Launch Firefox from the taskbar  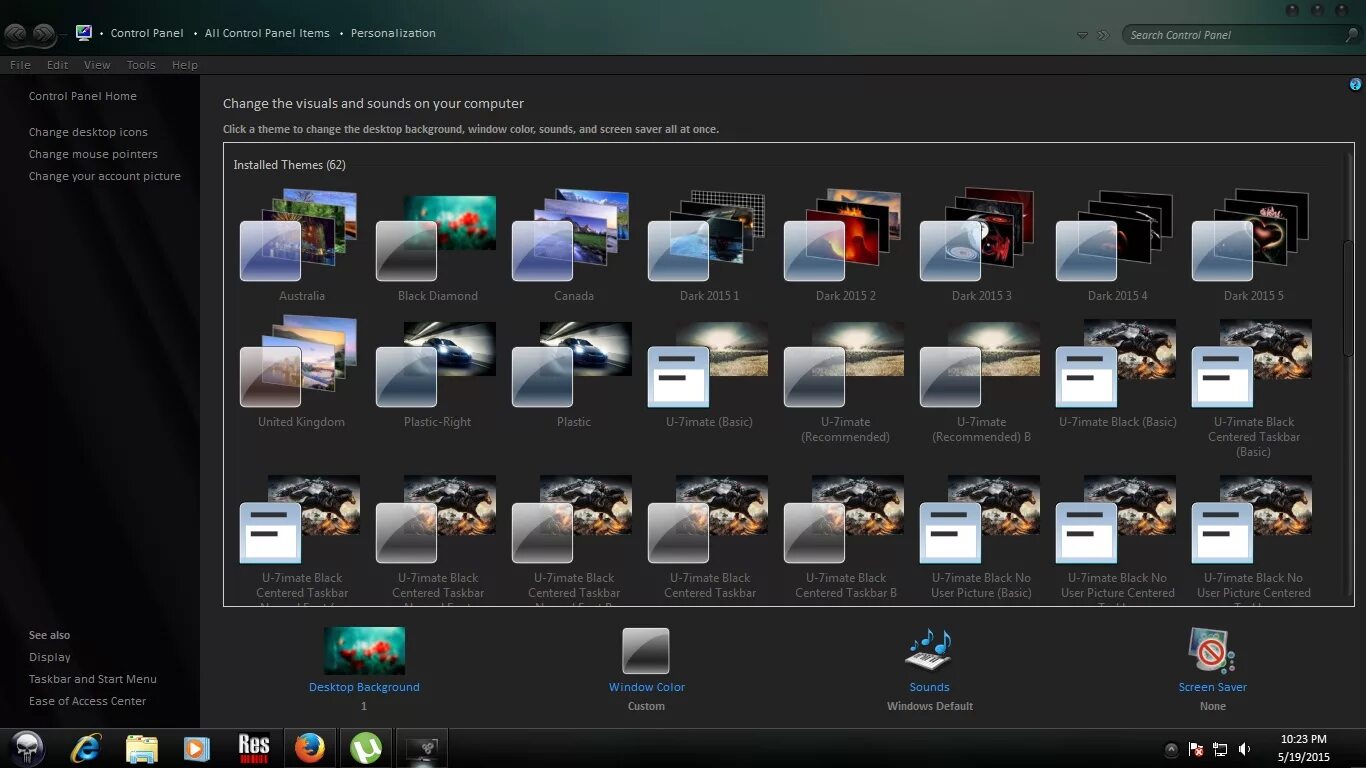point(310,747)
